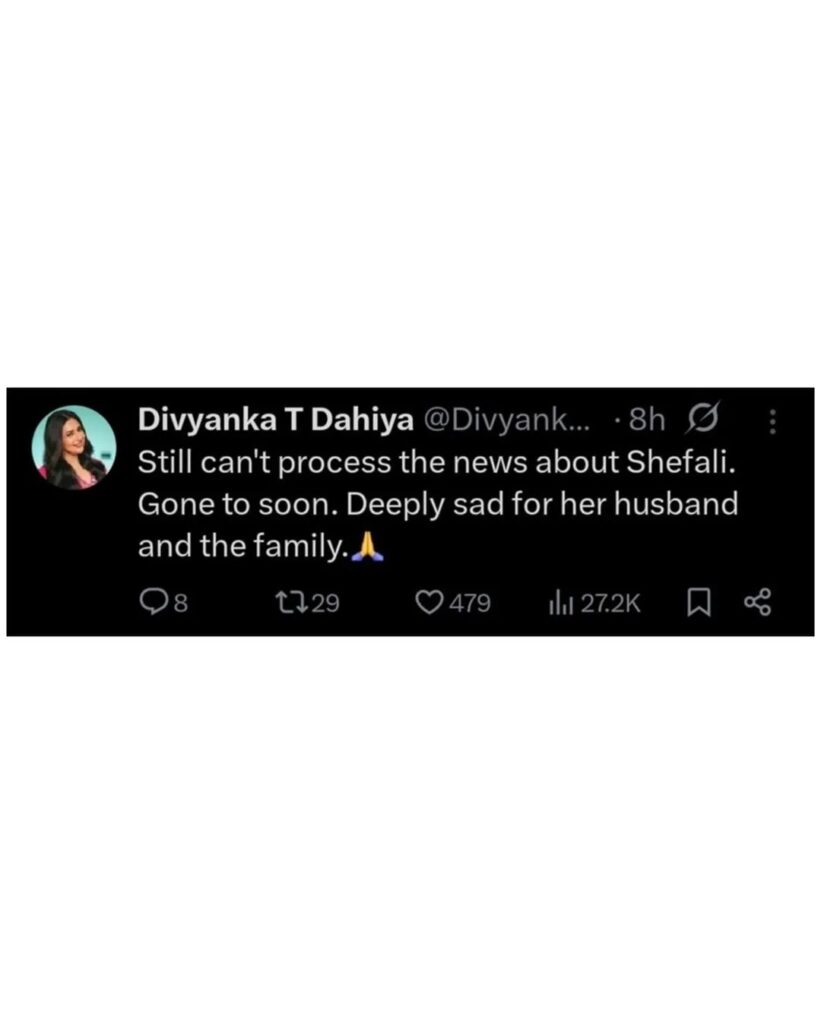The height and width of the screenshot is (1024, 821).
Task: Bookmark this post
Action: tap(699, 602)
